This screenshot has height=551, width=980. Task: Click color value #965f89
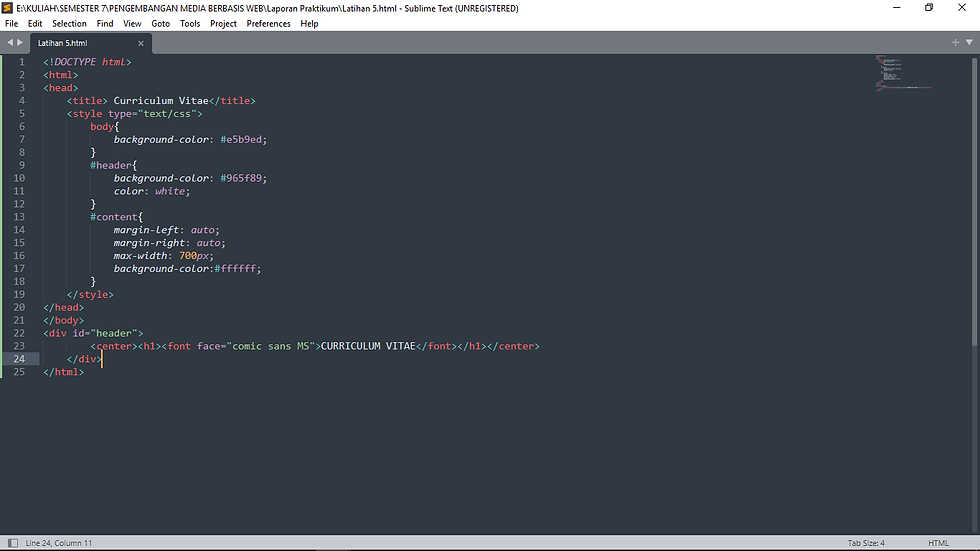point(241,178)
